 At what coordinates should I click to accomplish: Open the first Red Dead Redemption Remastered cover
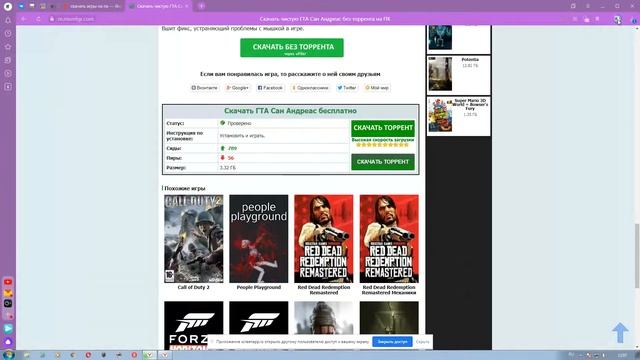click(x=324, y=239)
